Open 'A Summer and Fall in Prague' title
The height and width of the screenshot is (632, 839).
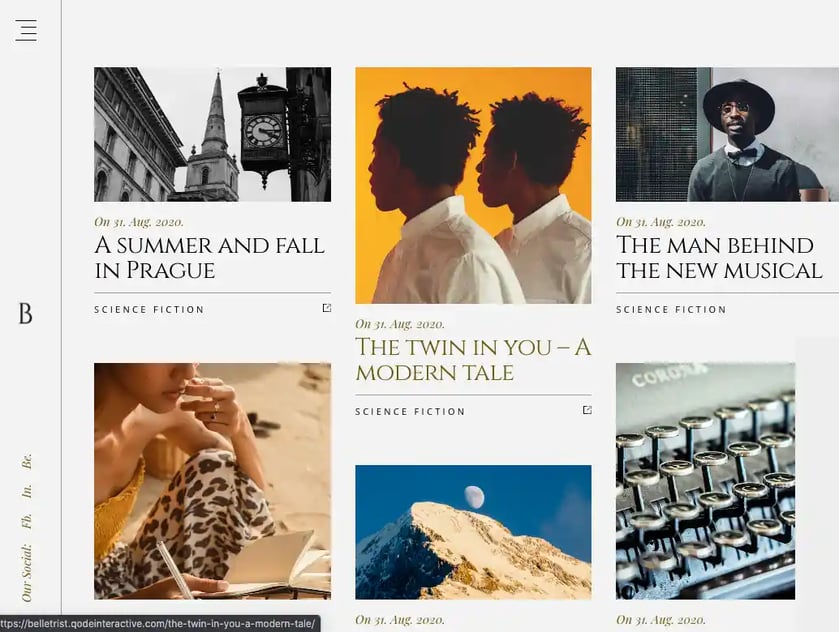pyautogui.click(x=209, y=258)
